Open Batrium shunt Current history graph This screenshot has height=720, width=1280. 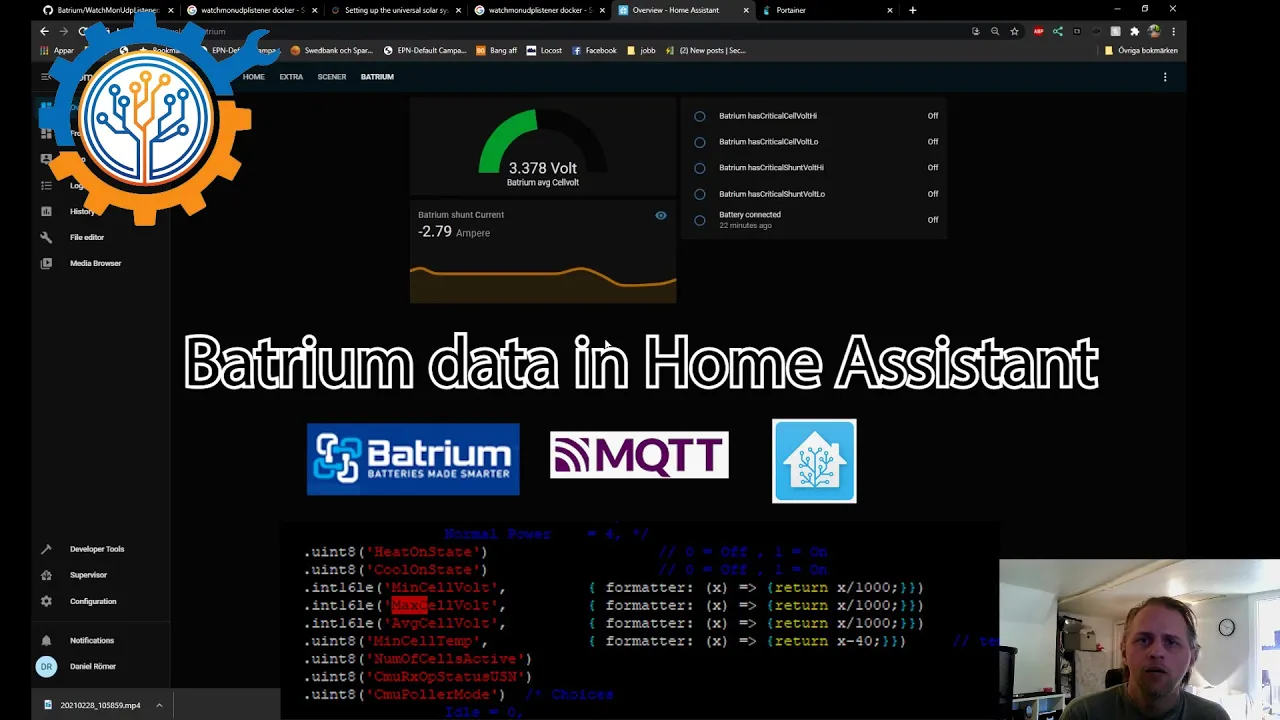(543, 253)
